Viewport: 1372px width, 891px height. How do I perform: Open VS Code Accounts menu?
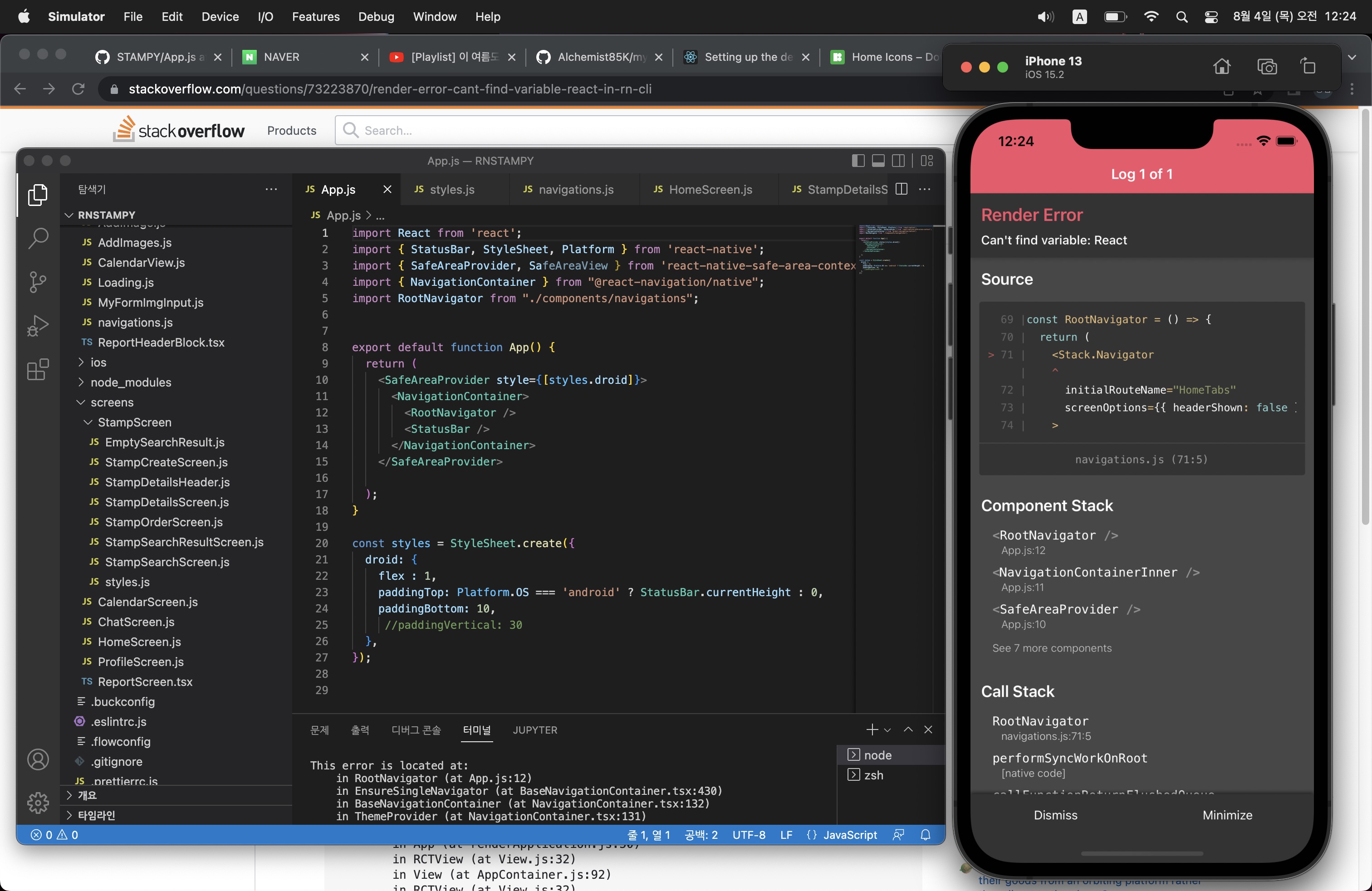38,759
